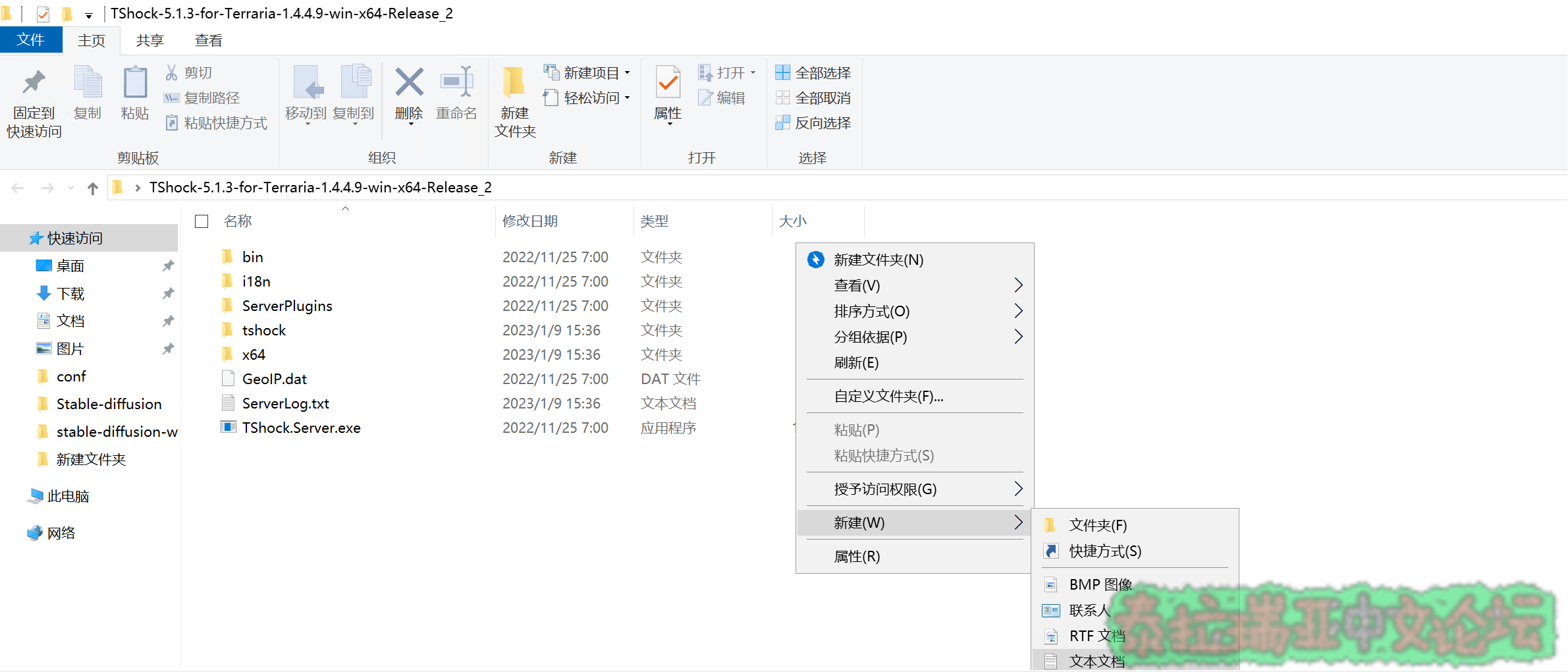Click the Copy to icon
Image resolution: width=1568 pixels, height=672 pixels.
coord(356,82)
